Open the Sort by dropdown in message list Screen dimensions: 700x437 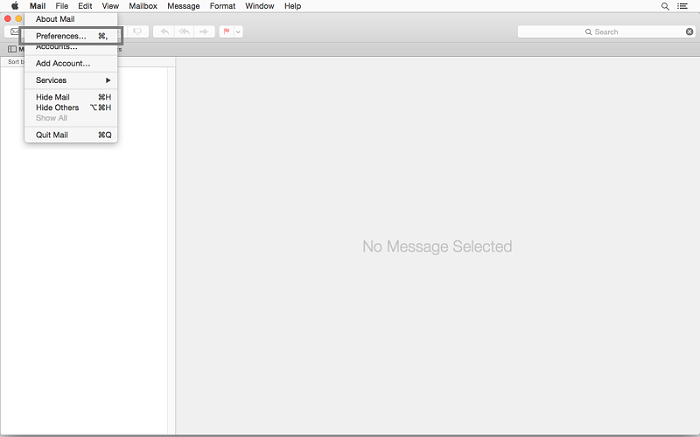(x=15, y=62)
